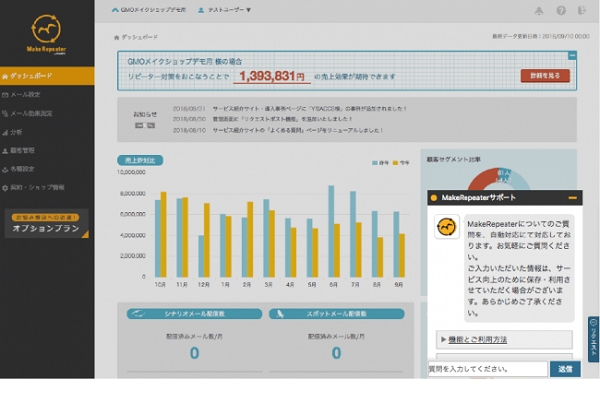The width and height of the screenshot is (600, 400).
Task: Open the ダッシュボード sidebar menu item
Action: click(47, 76)
